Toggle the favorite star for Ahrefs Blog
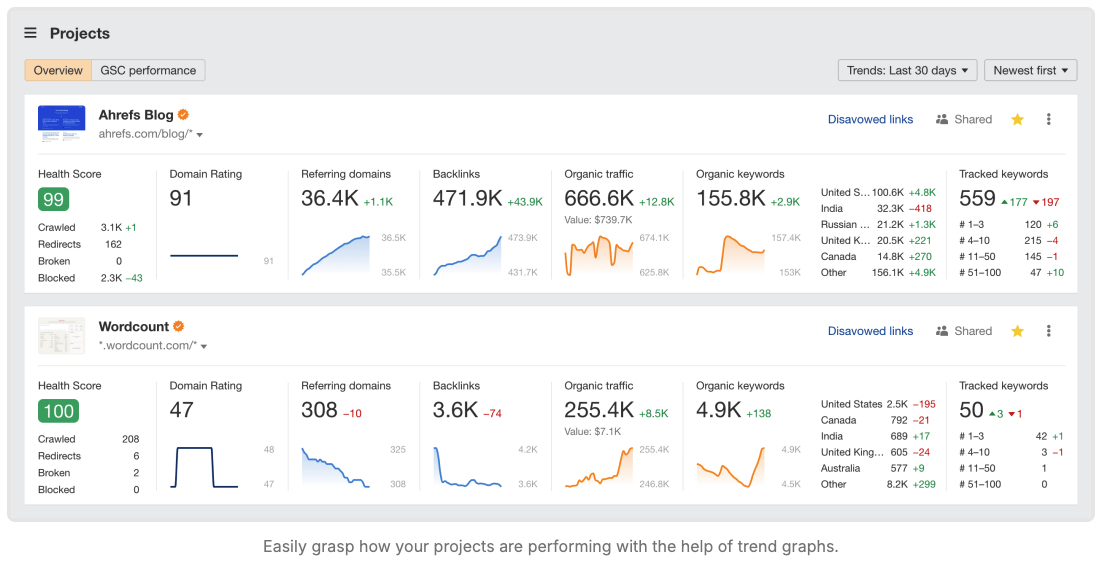This screenshot has width=1100, height=566. click(1017, 119)
